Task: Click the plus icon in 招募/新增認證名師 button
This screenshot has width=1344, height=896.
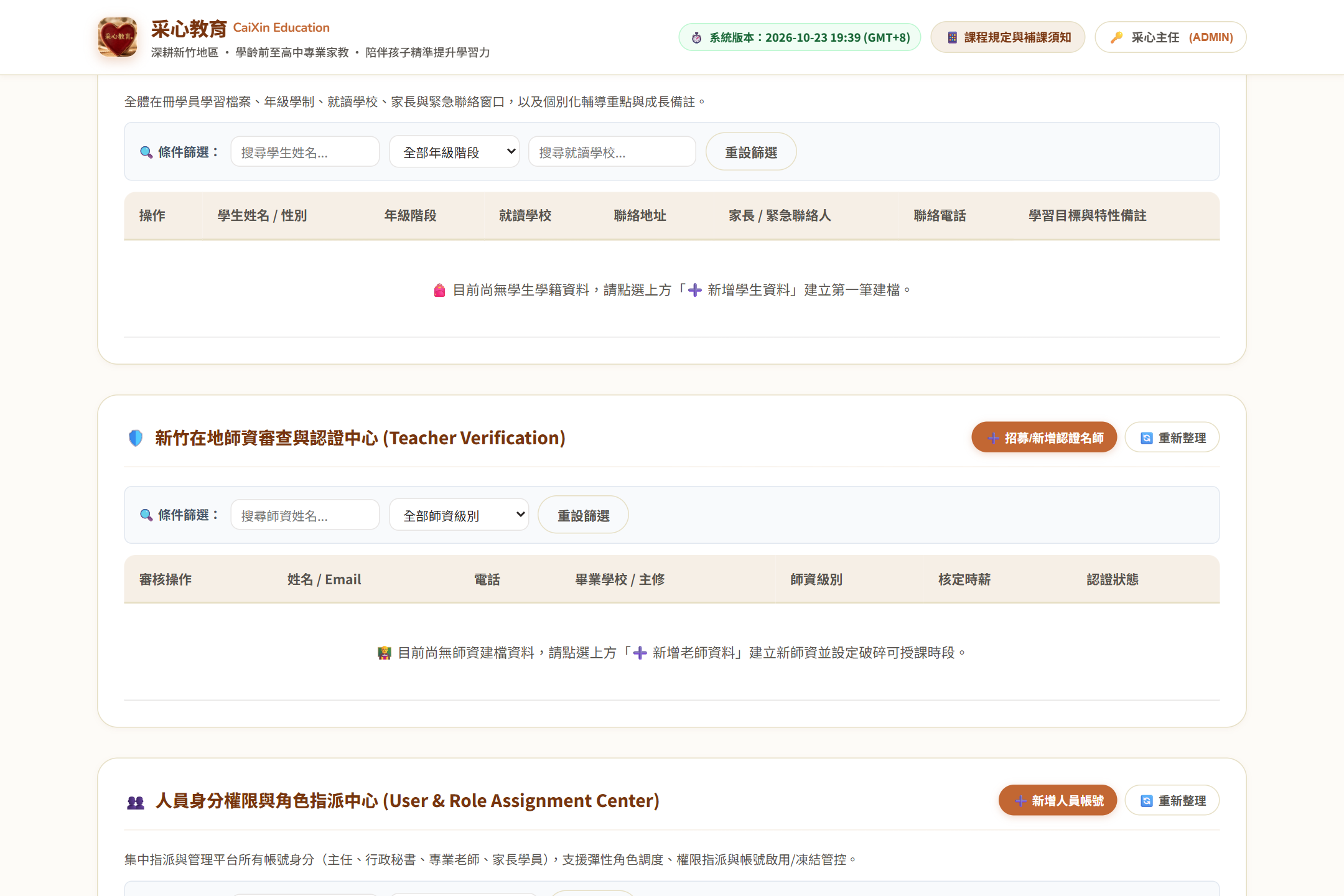Action: [x=994, y=438]
